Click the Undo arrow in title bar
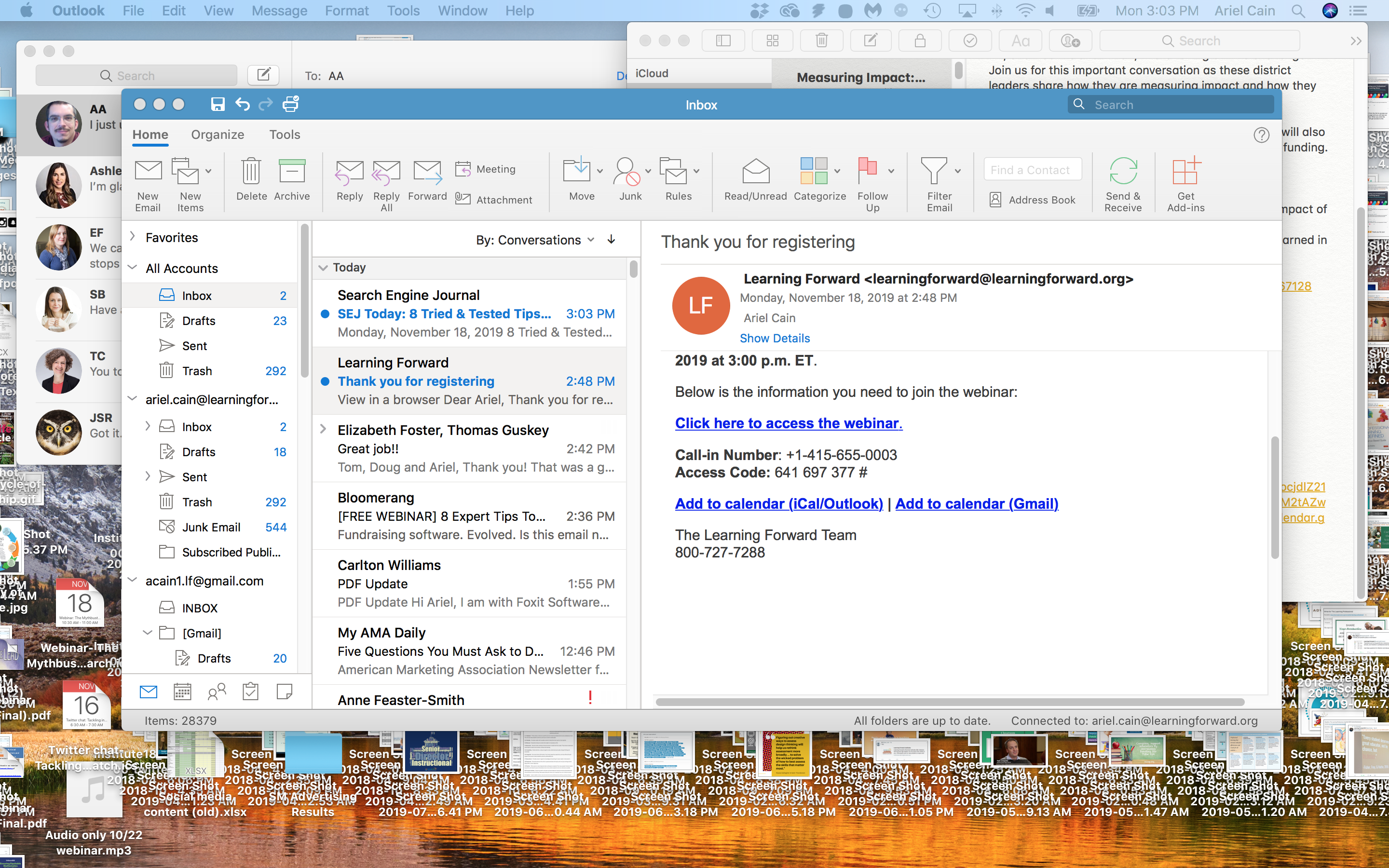Viewport: 1389px width, 868px height. point(242,104)
